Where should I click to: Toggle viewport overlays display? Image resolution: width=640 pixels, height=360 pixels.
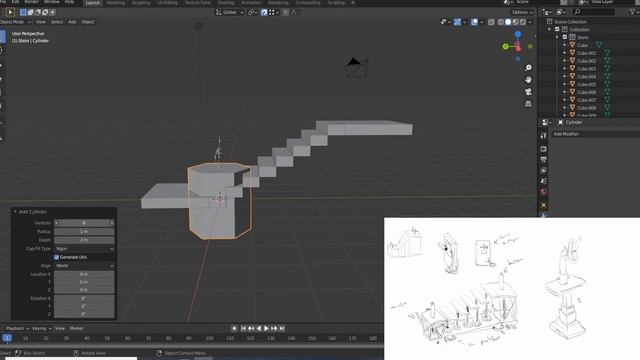click(474, 22)
